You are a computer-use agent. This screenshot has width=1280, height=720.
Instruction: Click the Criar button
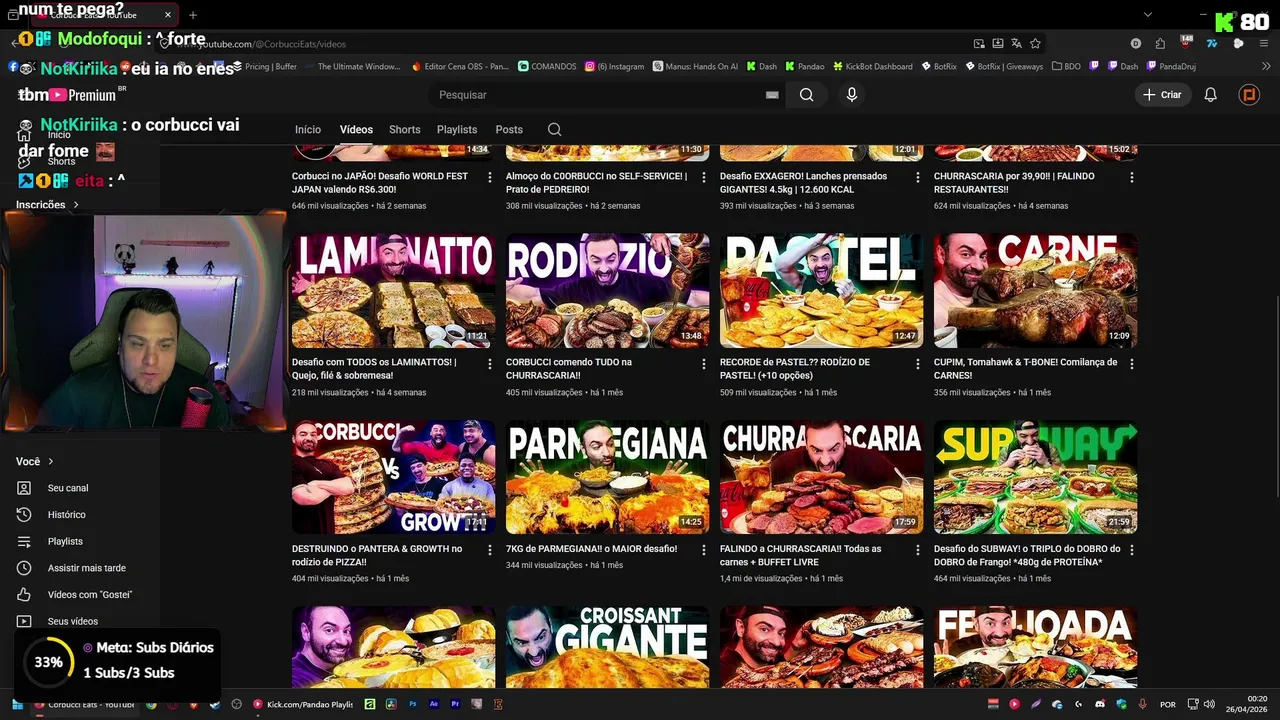click(1162, 95)
